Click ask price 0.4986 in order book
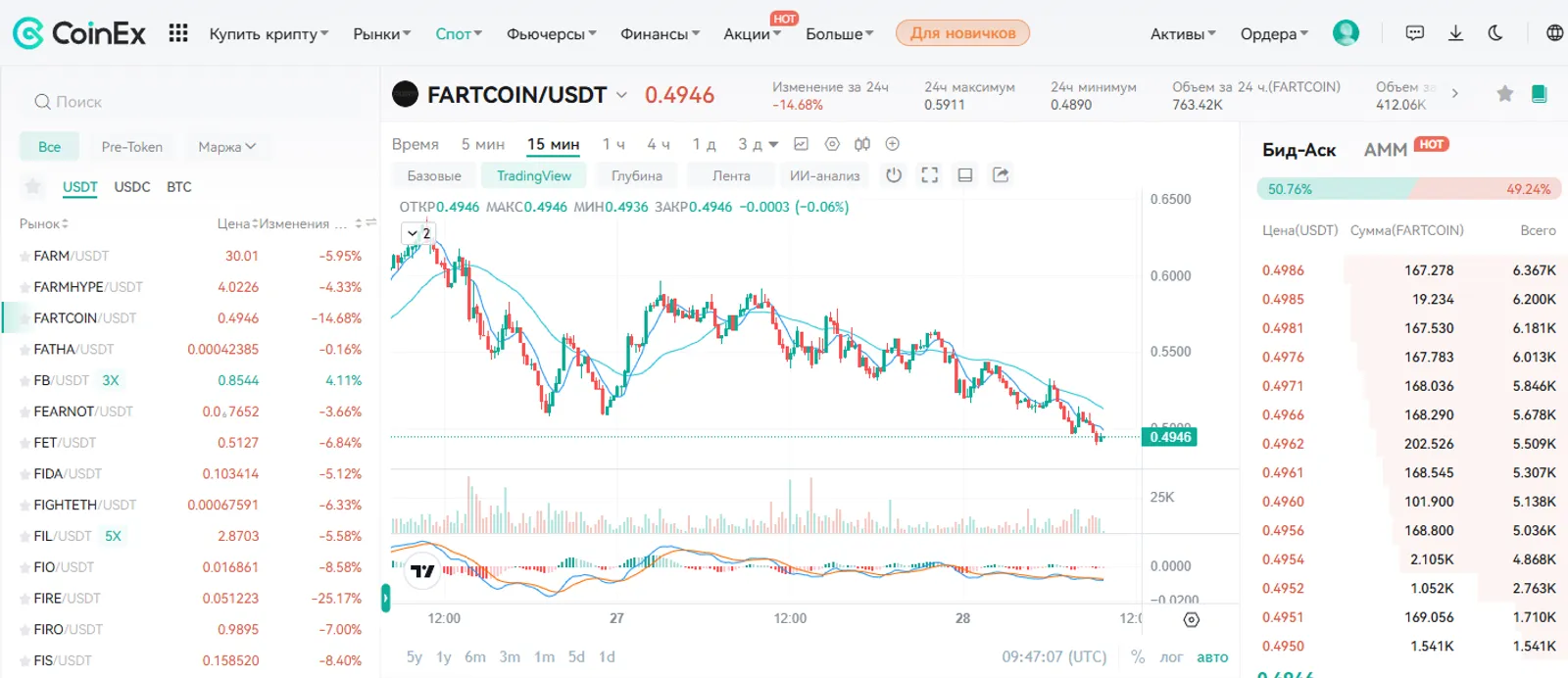 1283,270
